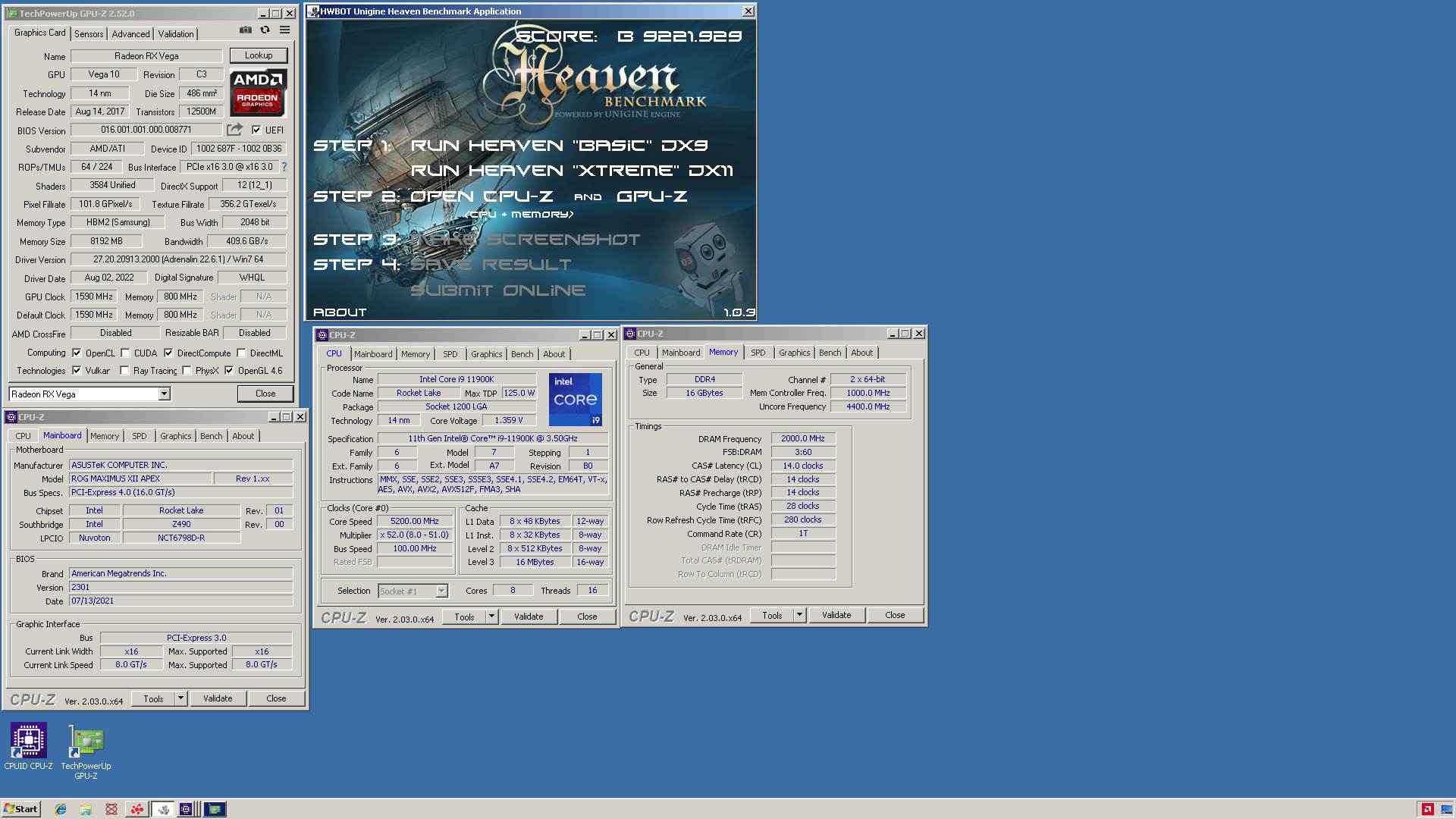This screenshot has height=819, width=1456.
Task: Click Run Heaven Basic DX9 link
Action: coord(560,146)
